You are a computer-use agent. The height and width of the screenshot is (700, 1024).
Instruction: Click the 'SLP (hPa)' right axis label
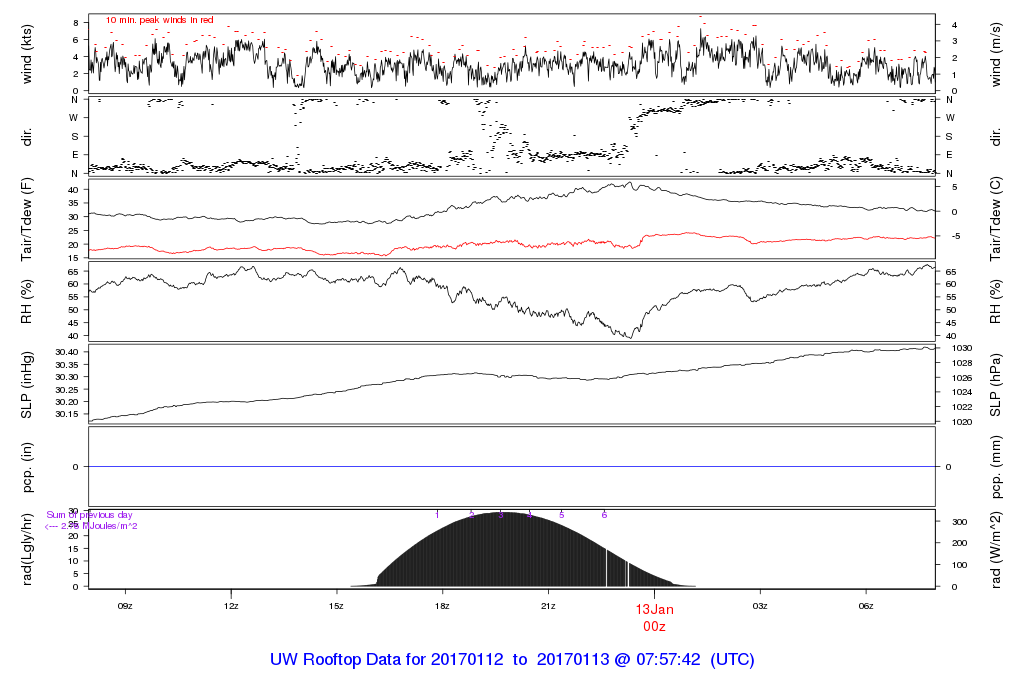(996, 385)
